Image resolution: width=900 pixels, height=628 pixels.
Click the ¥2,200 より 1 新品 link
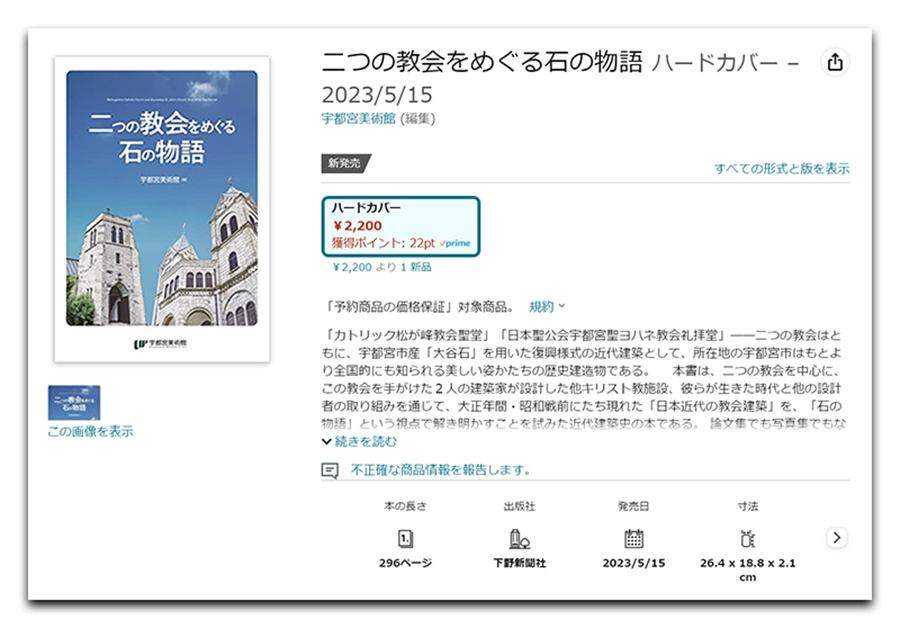pyautogui.click(x=382, y=267)
